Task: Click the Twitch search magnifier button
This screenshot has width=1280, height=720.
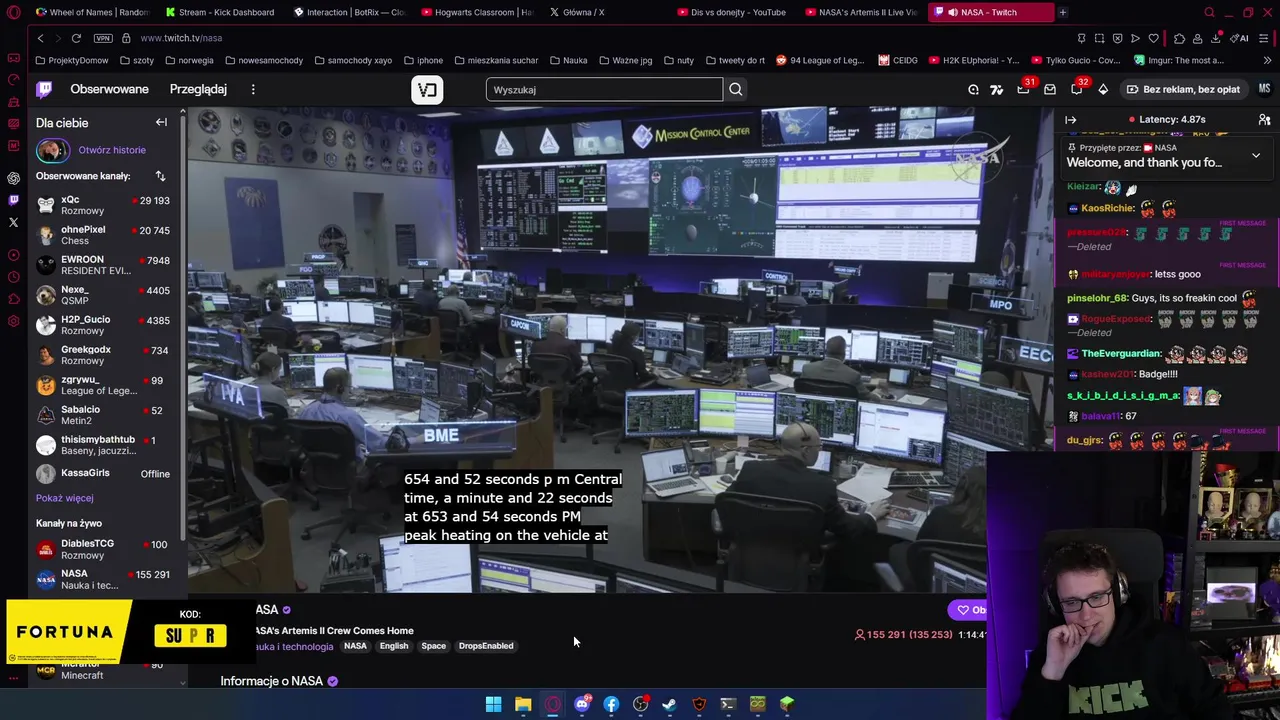Action: (735, 89)
